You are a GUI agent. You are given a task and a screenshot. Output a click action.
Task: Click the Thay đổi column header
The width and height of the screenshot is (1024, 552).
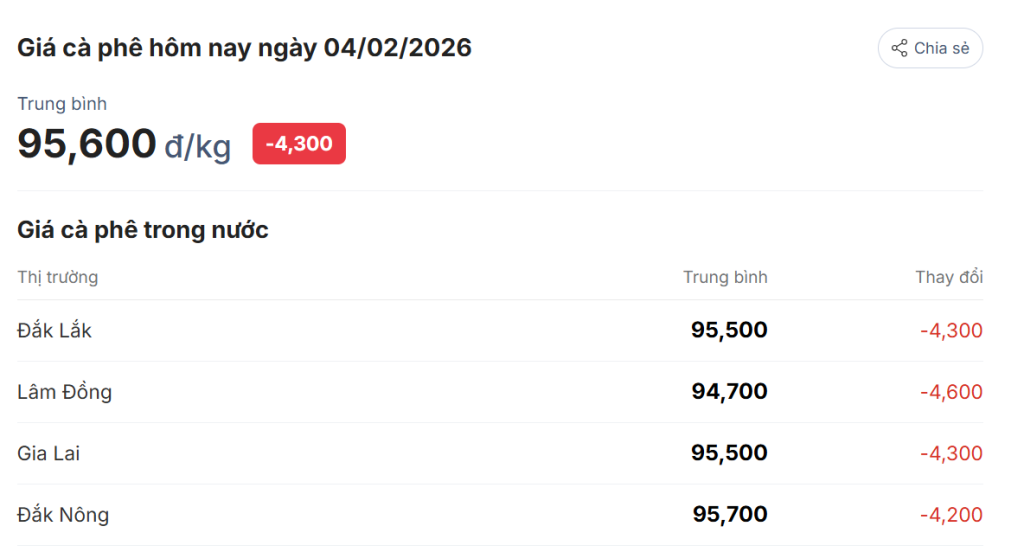tap(948, 277)
